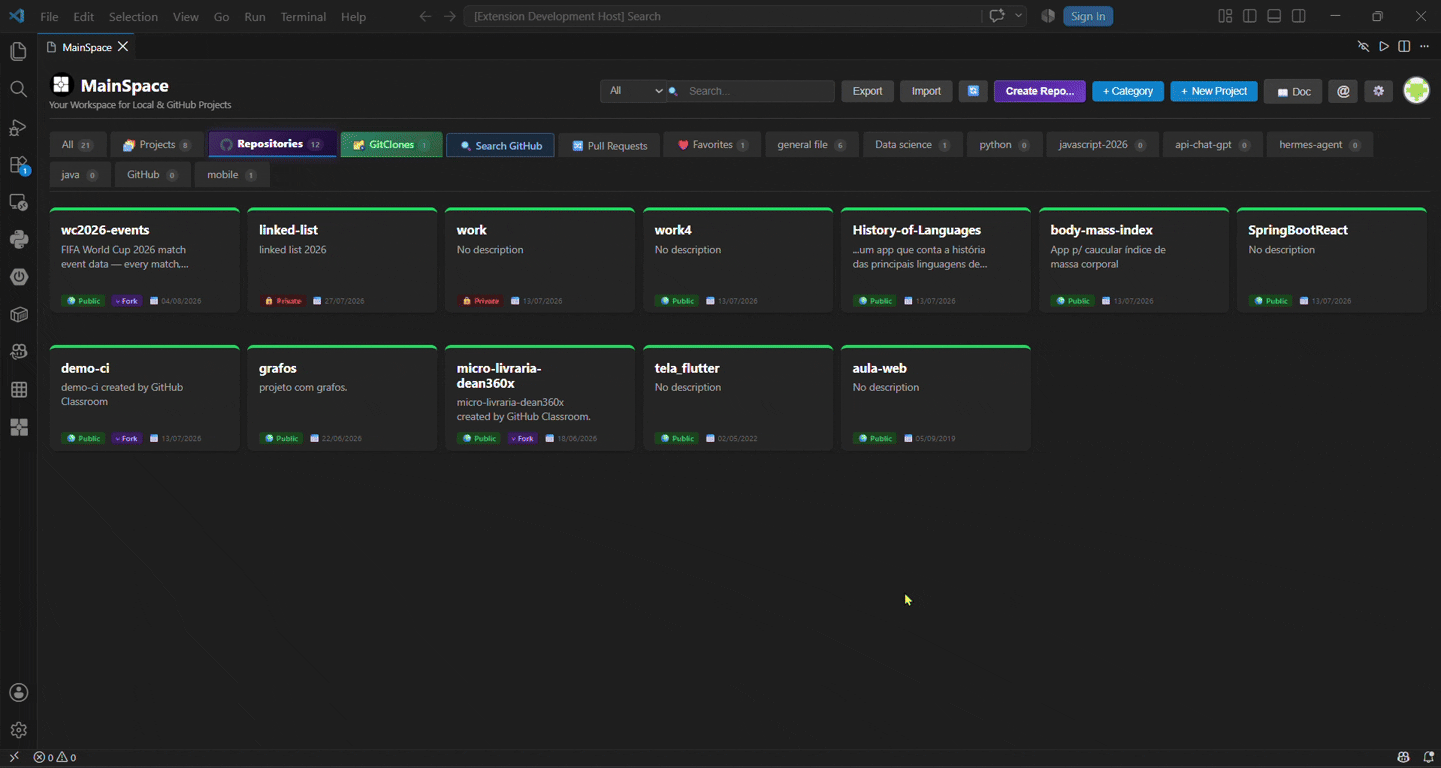Click the Copilot status icon in the status bar
The image size is (1441, 768).
[x=1403, y=757]
